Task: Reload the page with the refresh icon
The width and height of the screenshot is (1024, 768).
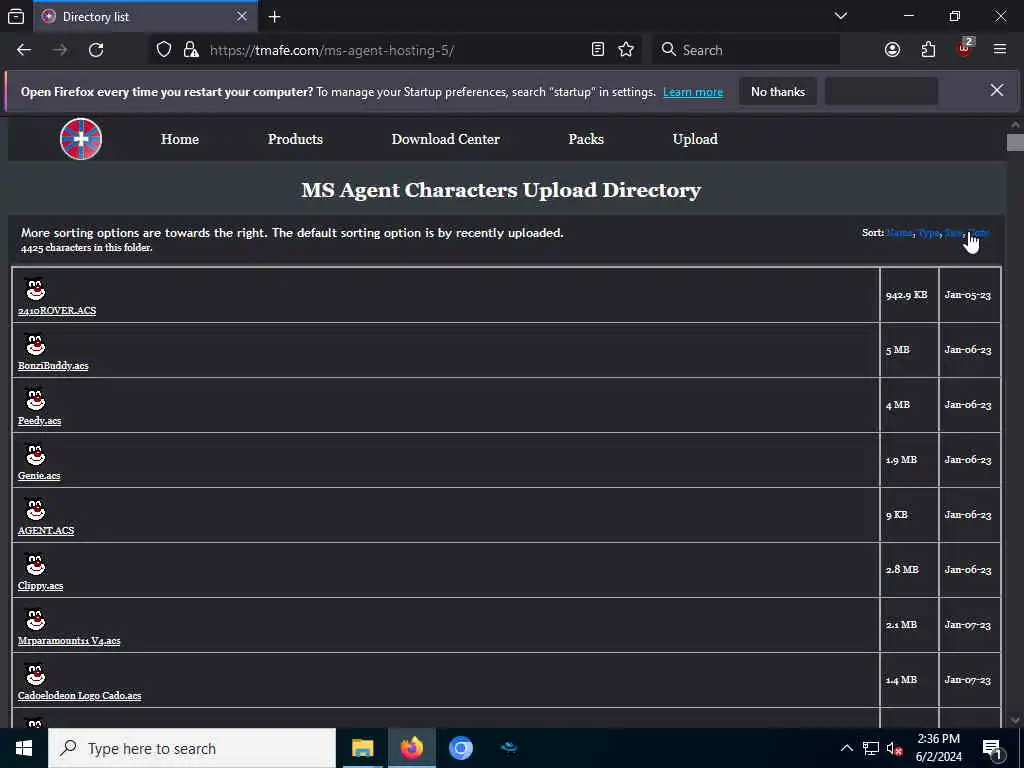Action: (96, 50)
